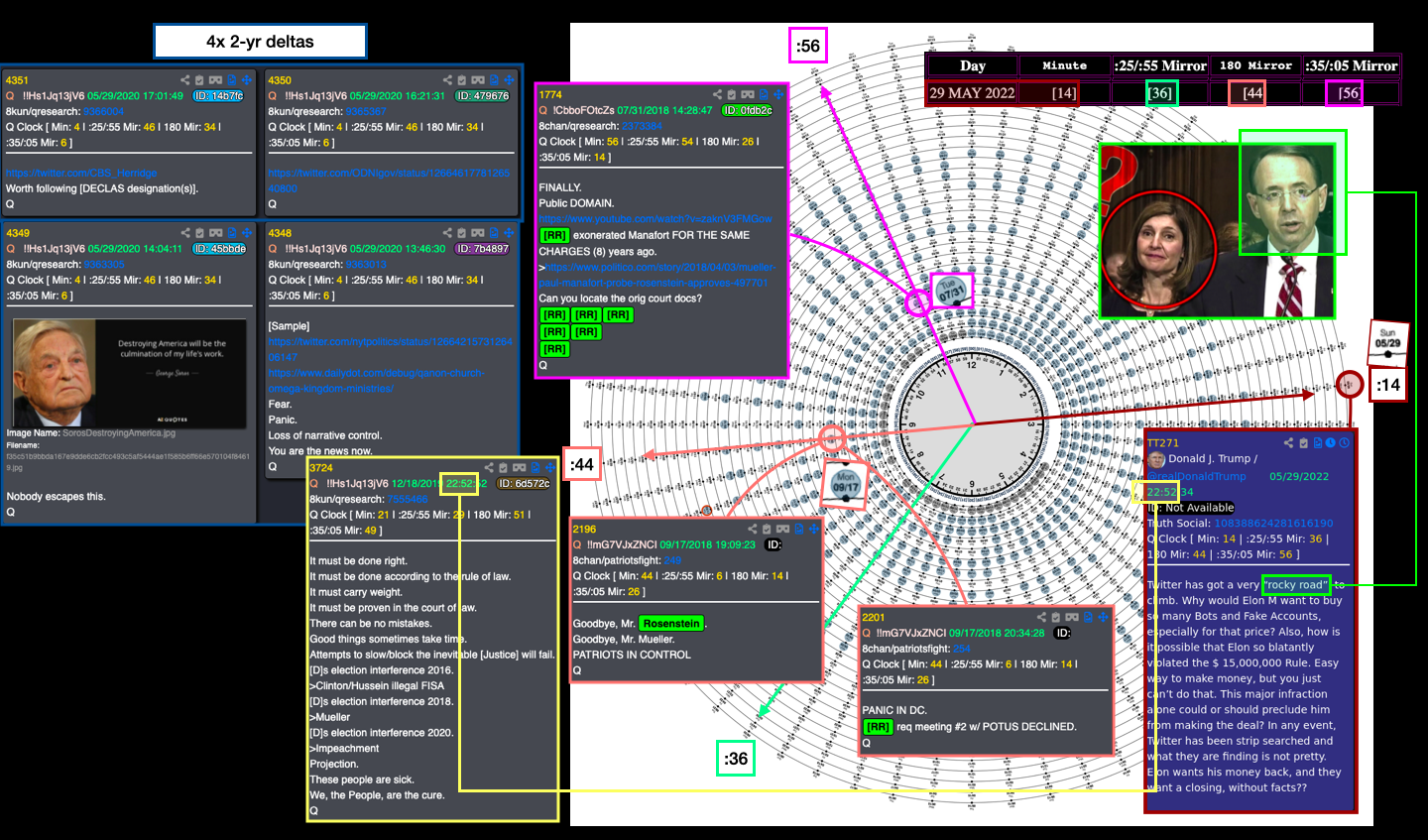Open thread link 2373384 in post 1774
Image resolution: width=1428 pixels, height=840 pixels.
[643, 126]
